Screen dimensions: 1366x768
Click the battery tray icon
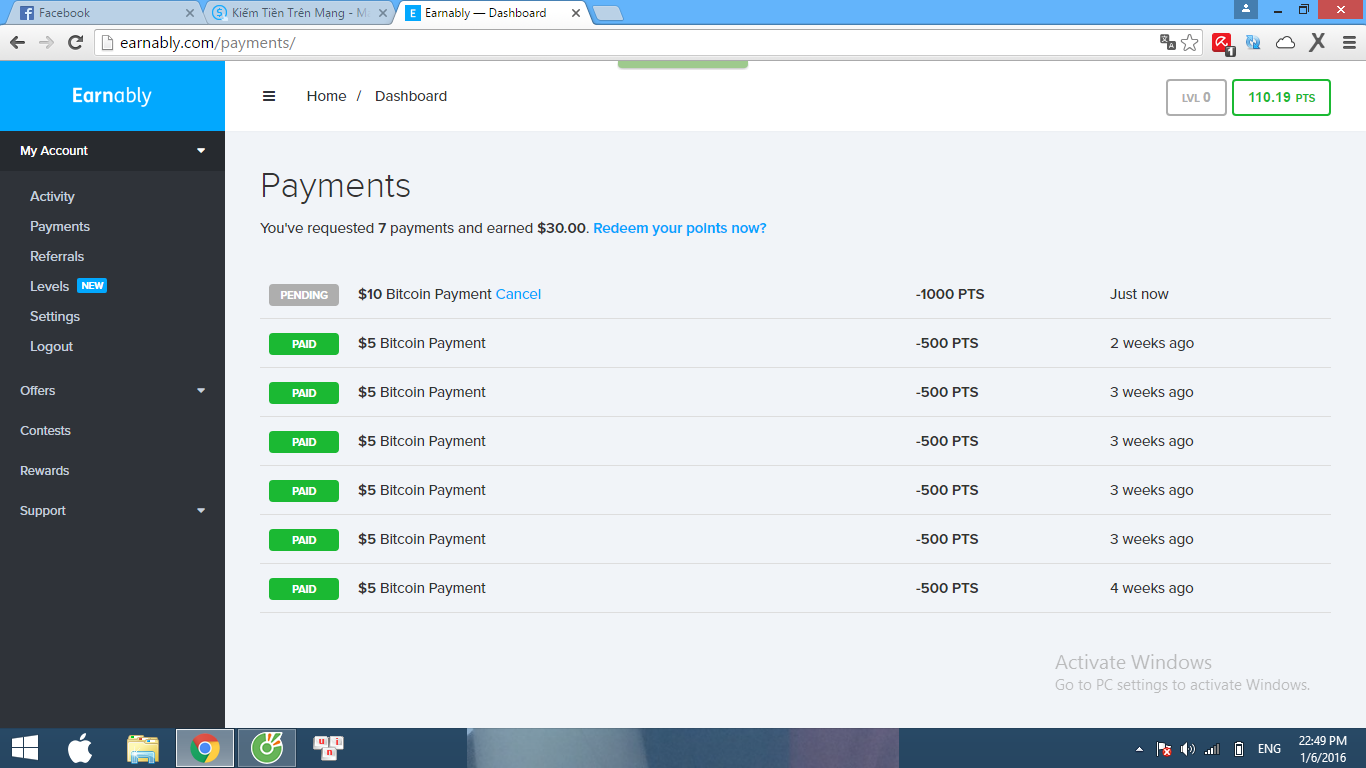pos(1238,749)
